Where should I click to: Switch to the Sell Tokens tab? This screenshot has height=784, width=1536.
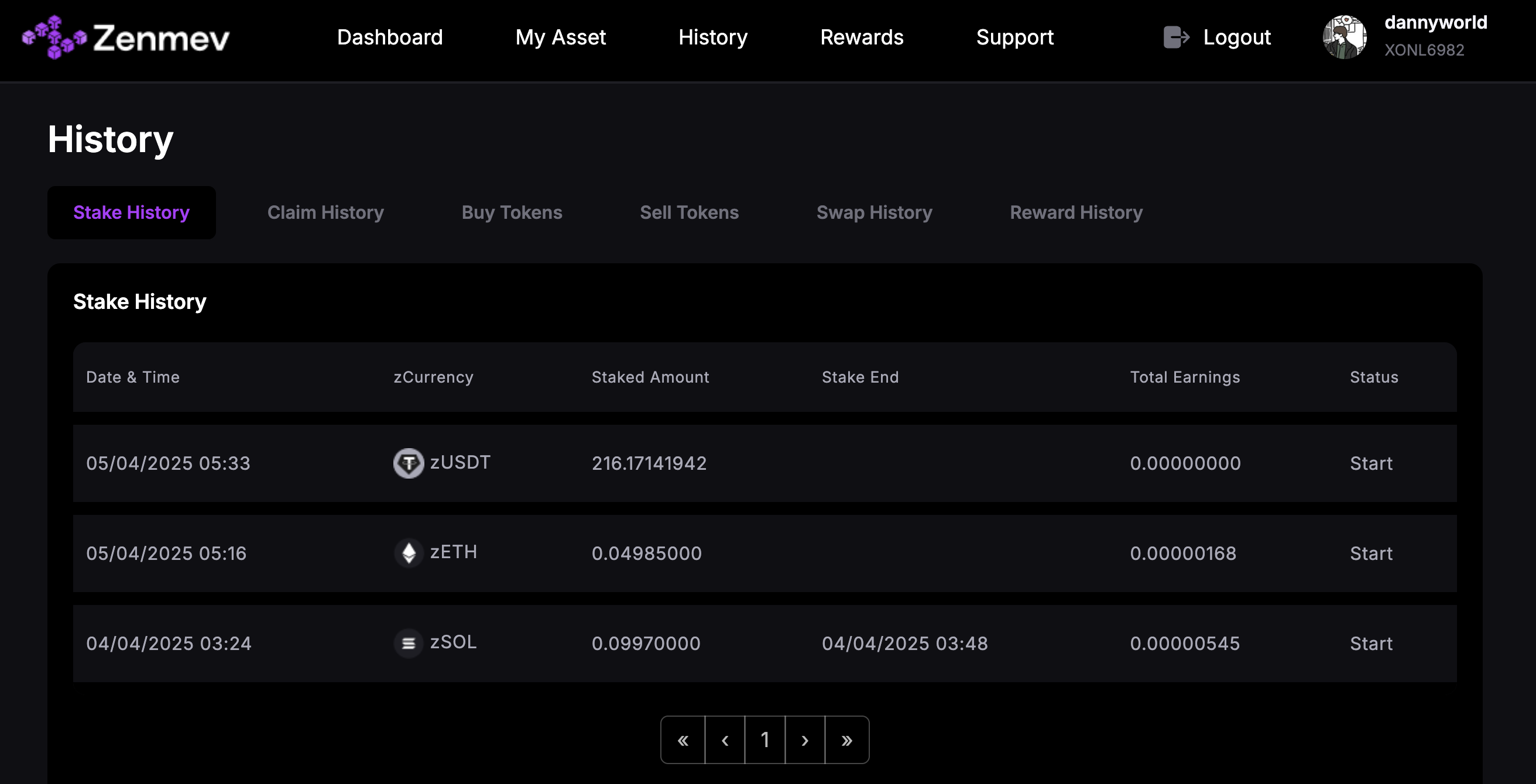[690, 212]
